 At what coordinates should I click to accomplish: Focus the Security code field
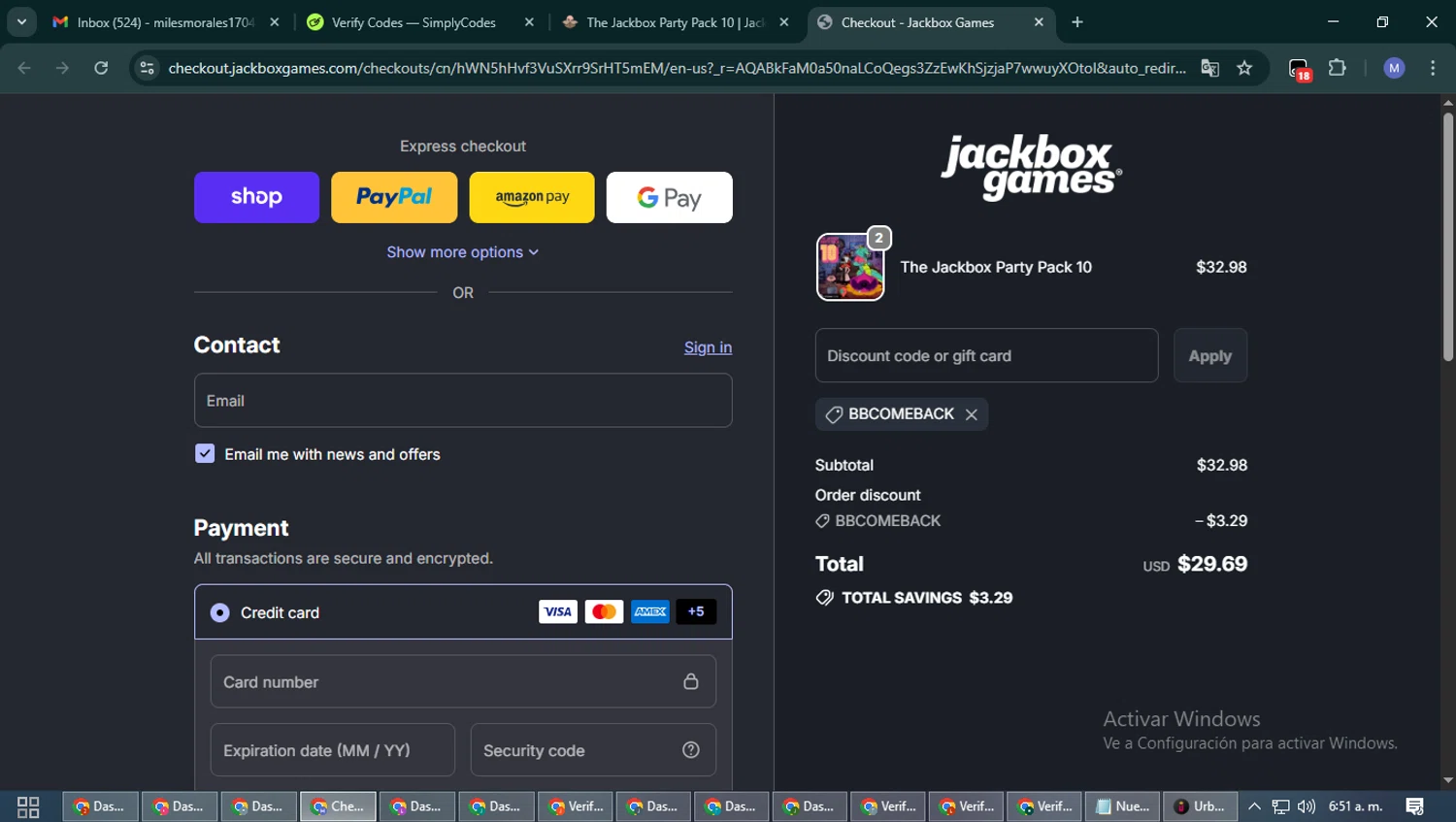point(593,750)
